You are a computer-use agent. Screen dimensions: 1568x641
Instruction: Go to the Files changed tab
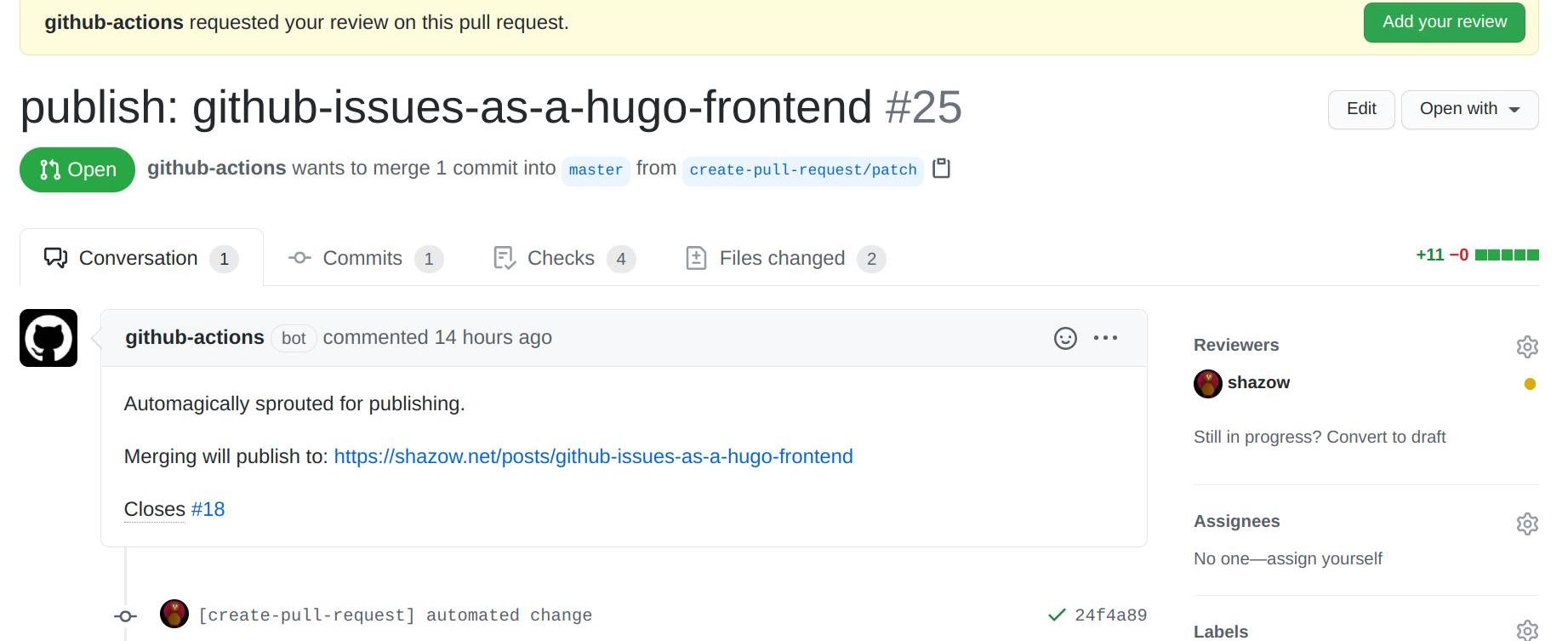784,259
